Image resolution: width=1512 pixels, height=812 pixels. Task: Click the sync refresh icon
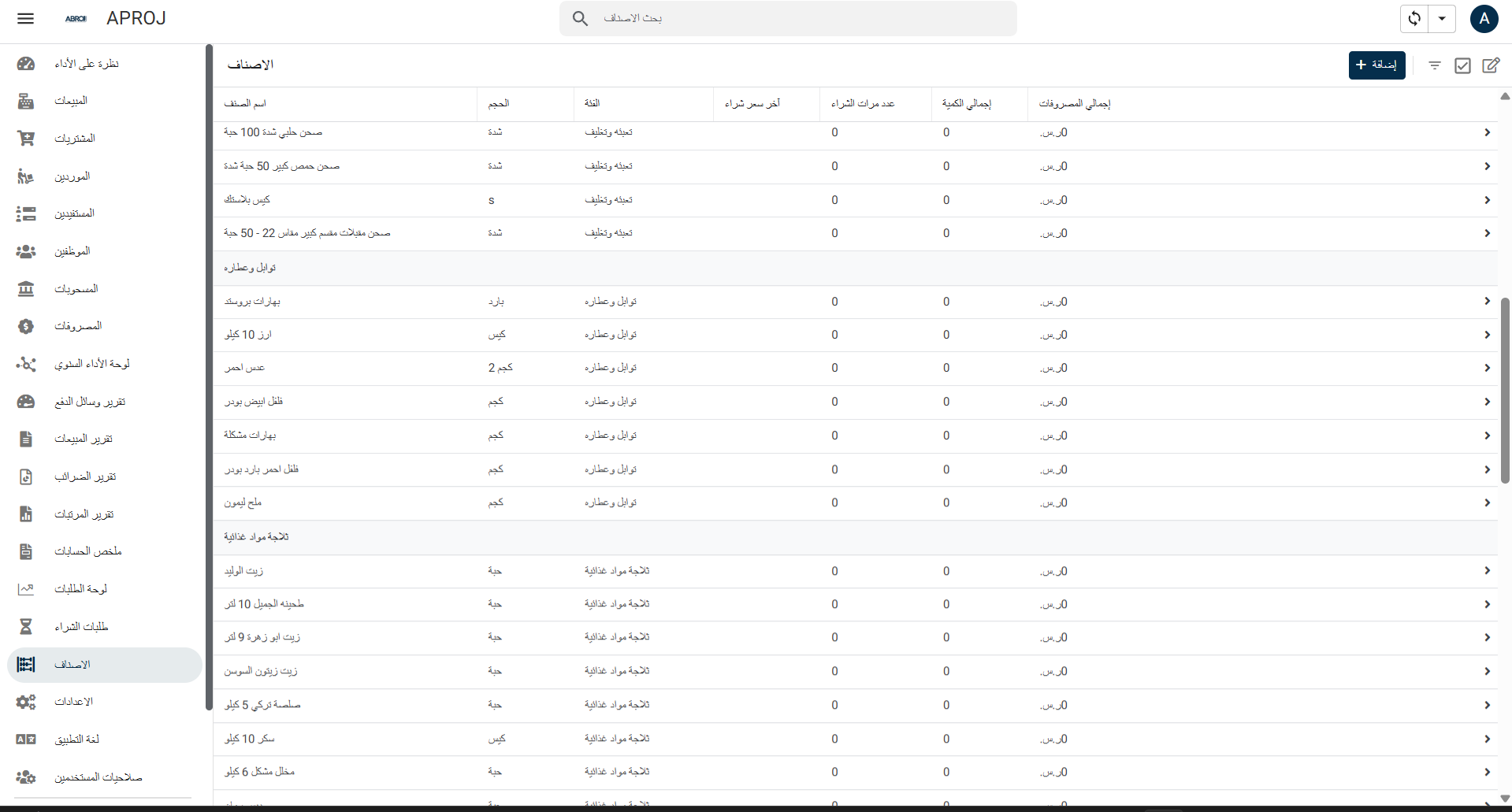click(x=1414, y=18)
